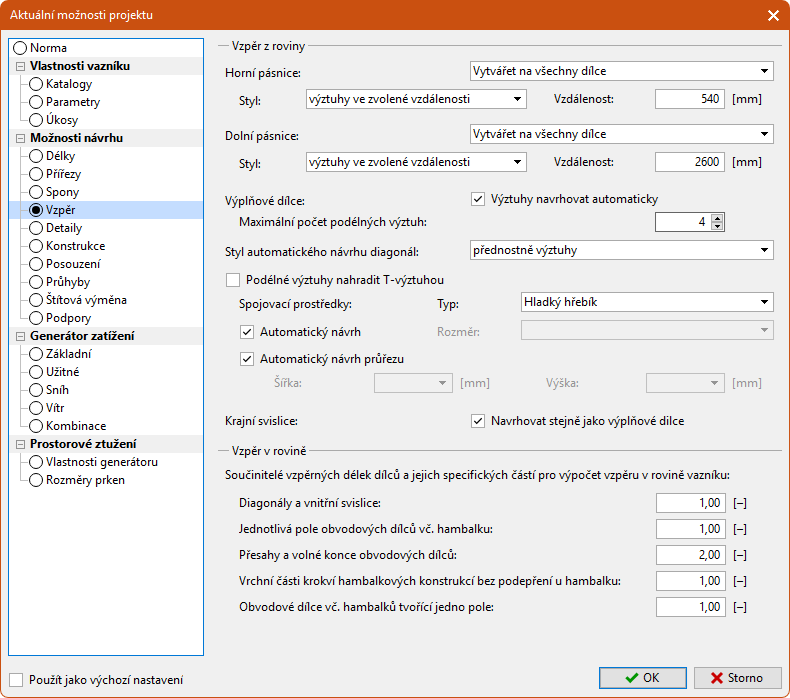The height and width of the screenshot is (698, 790).
Task: Open Styl automatického návrhu diagonál dropdown
Action: pyautogui.click(x=621, y=250)
